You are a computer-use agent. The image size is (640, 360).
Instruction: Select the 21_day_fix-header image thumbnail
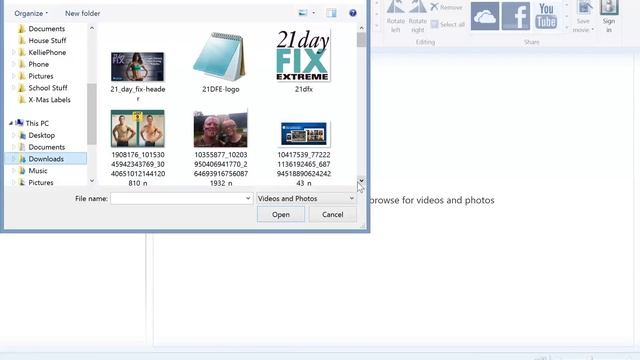tap(138, 67)
